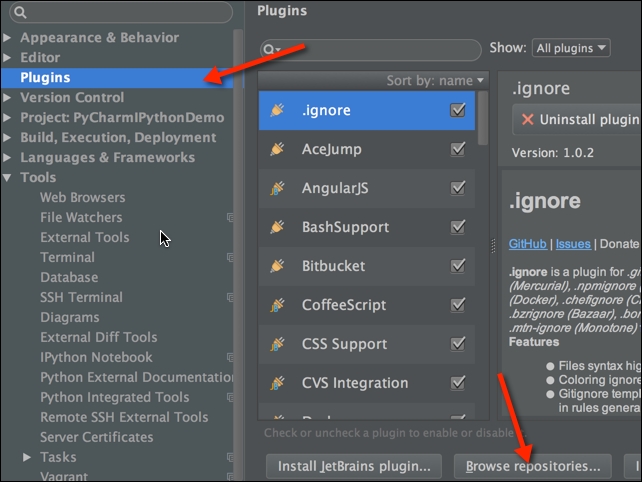Click Uninstall plugin button
Viewport: 642px width, 482px height.
coord(576,120)
